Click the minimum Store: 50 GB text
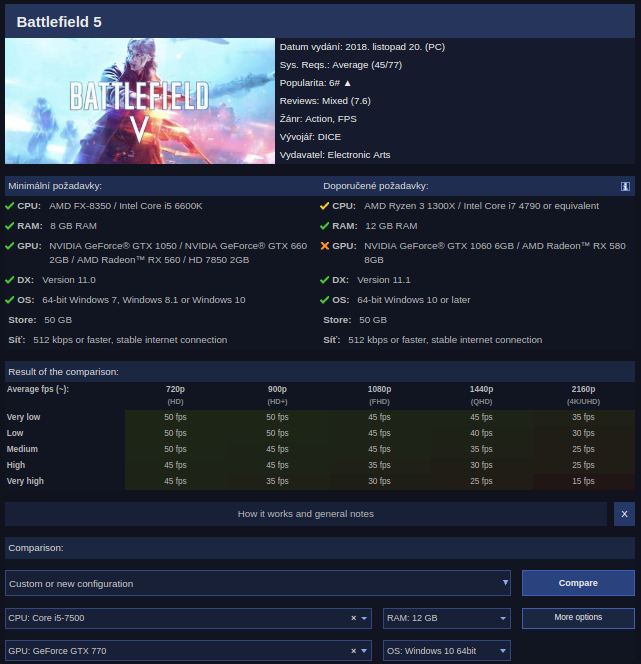The height and width of the screenshot is (664, 641). pyautogui.click(x=40, y=320)
